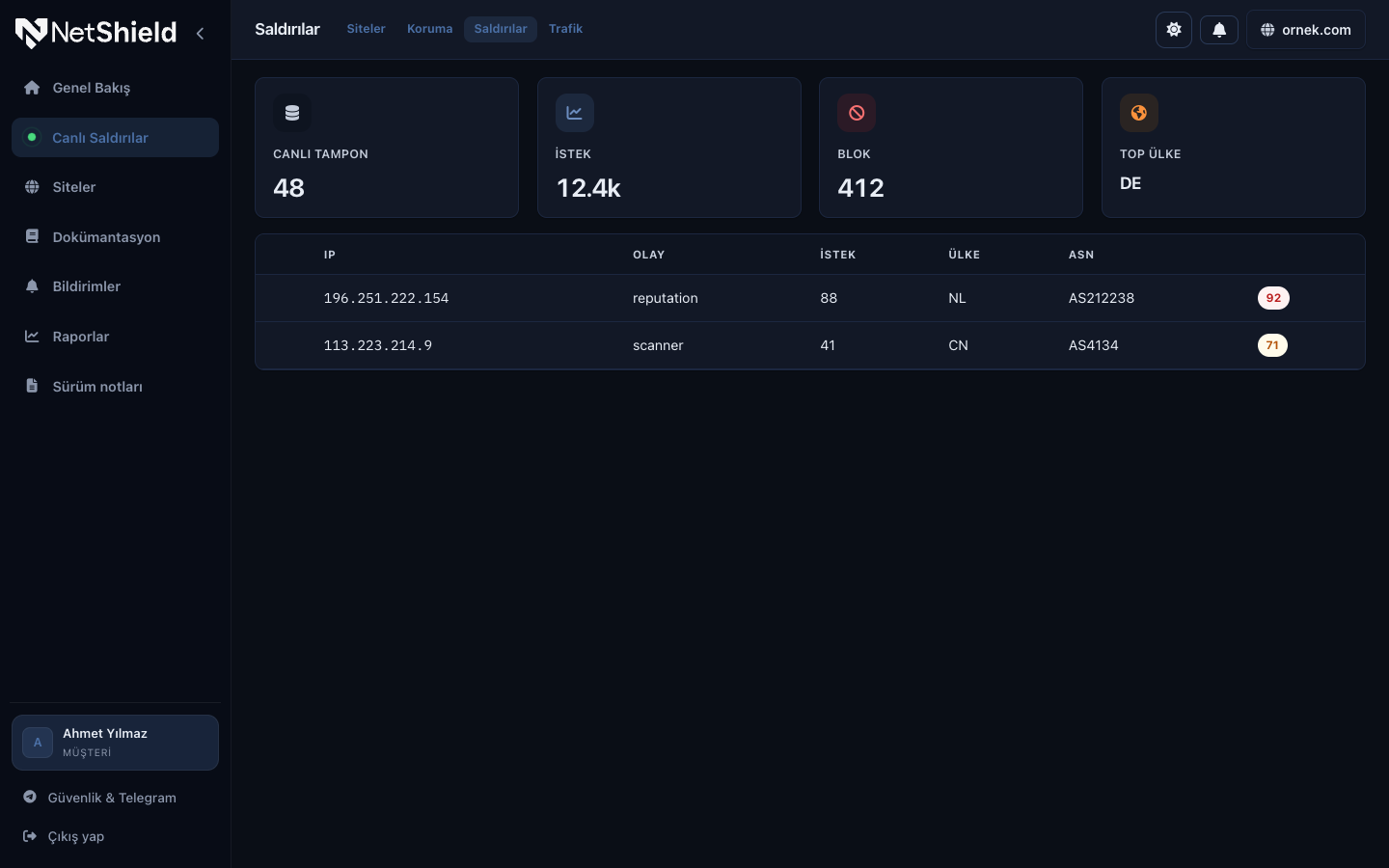Click the IP column header
The height and width of the screenshot is (868, 1389).
click(330, 255)
